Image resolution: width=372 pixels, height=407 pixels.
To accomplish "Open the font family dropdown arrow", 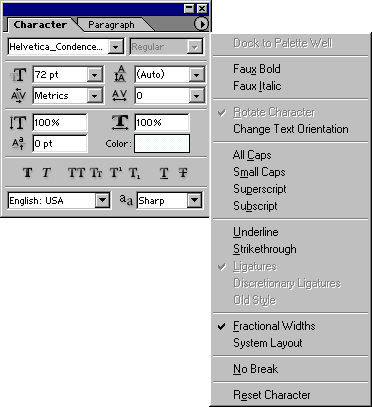I will coord(116,47).
